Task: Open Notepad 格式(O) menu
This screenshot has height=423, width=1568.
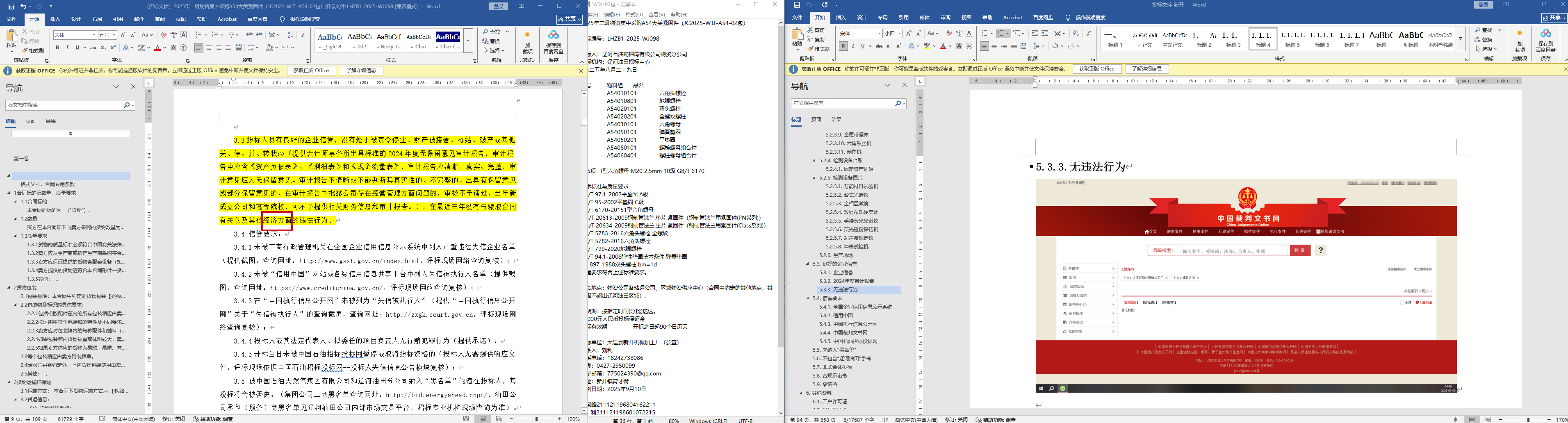Action: tap(634, 15)
